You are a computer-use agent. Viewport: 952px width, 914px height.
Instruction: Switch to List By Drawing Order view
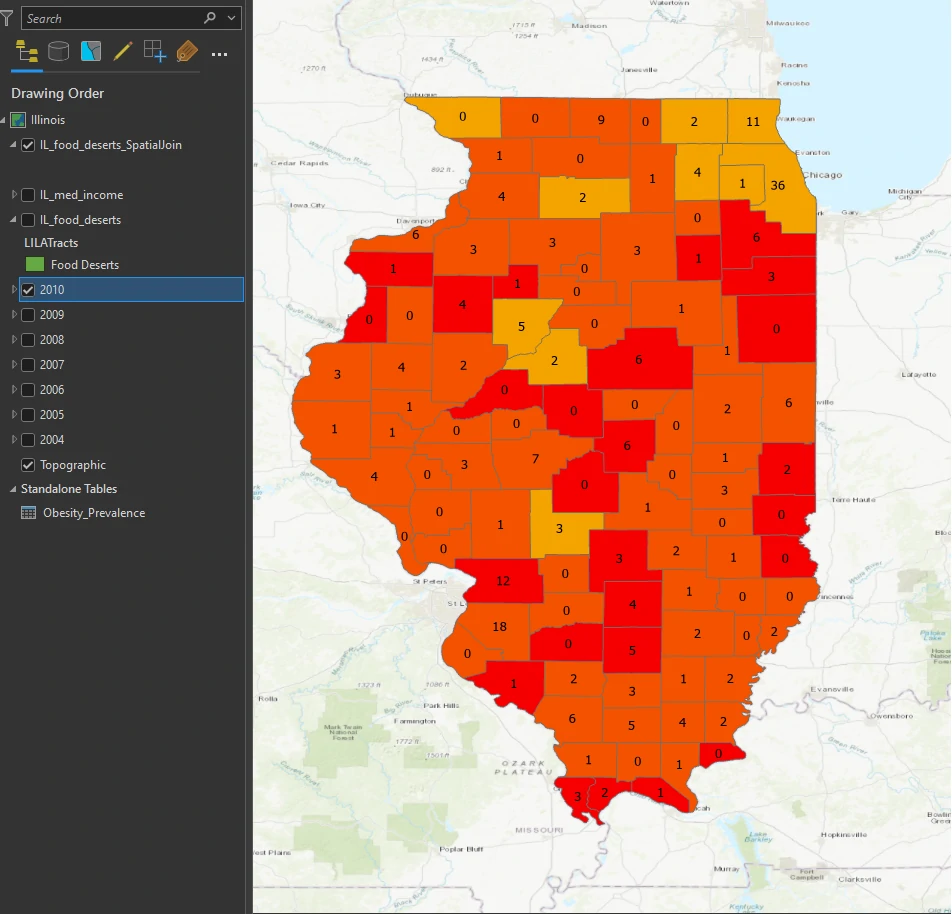click(27, 52)
